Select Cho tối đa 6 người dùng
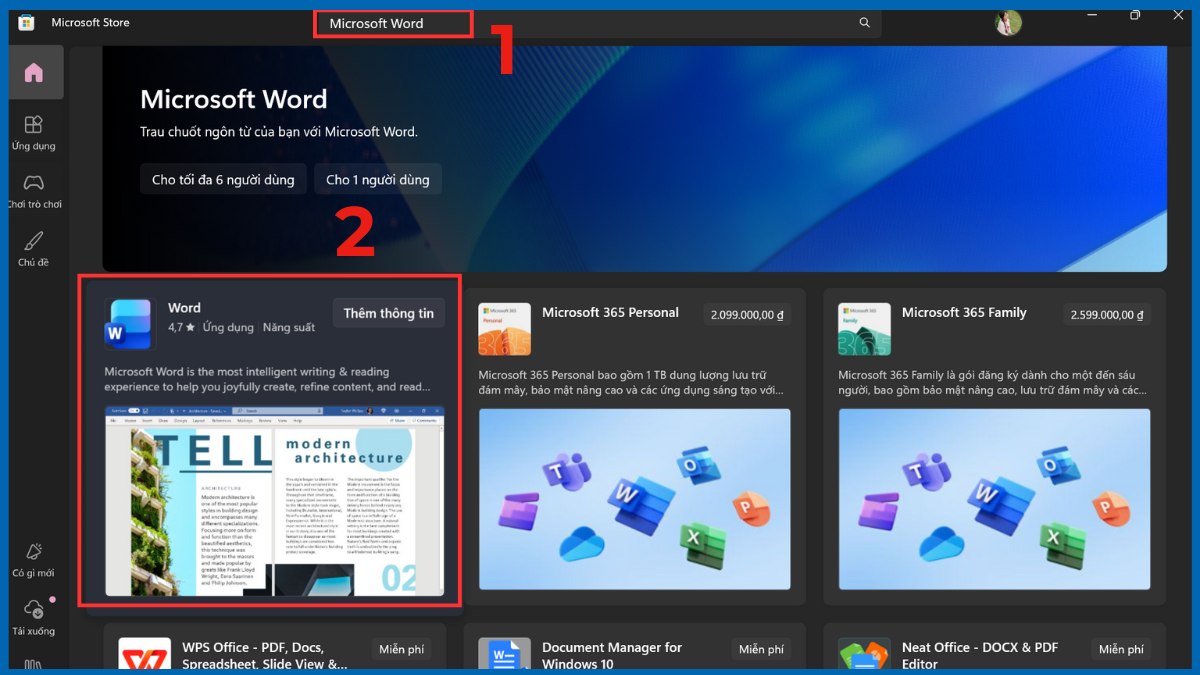 pyautogui.click(x=223, y=178)
